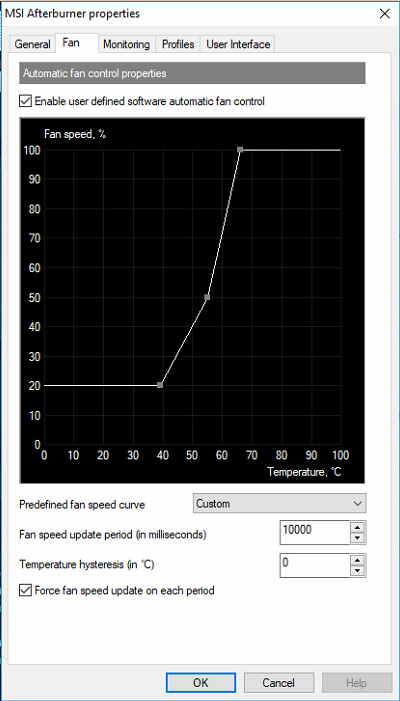Select the curve node at 40°C and 20%

pyautogui.click(x=160, y=385)
